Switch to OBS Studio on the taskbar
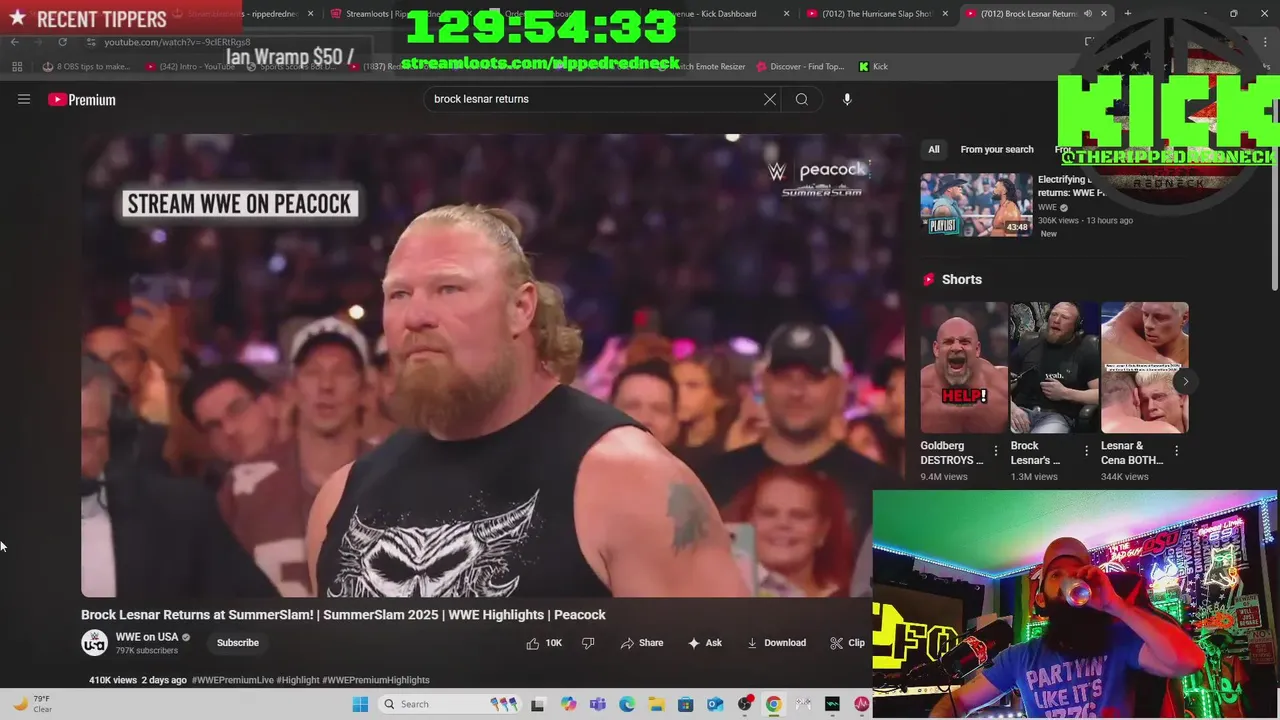Image resolution: width=1280 pixels, height=720 pixels. [x=745, y=705]
